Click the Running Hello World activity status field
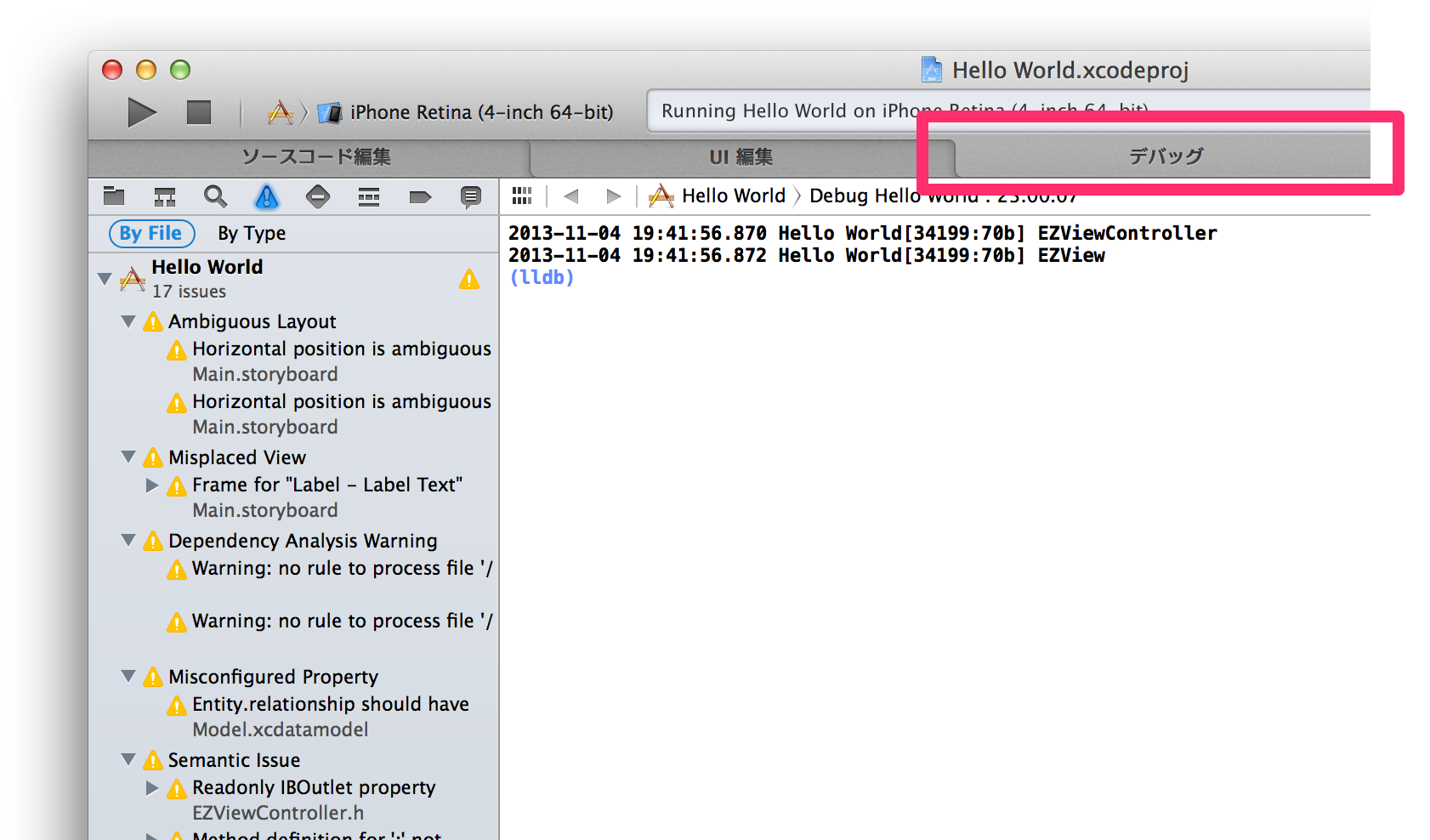This screenshot has height=840, width=1430. coord(1008,111)
